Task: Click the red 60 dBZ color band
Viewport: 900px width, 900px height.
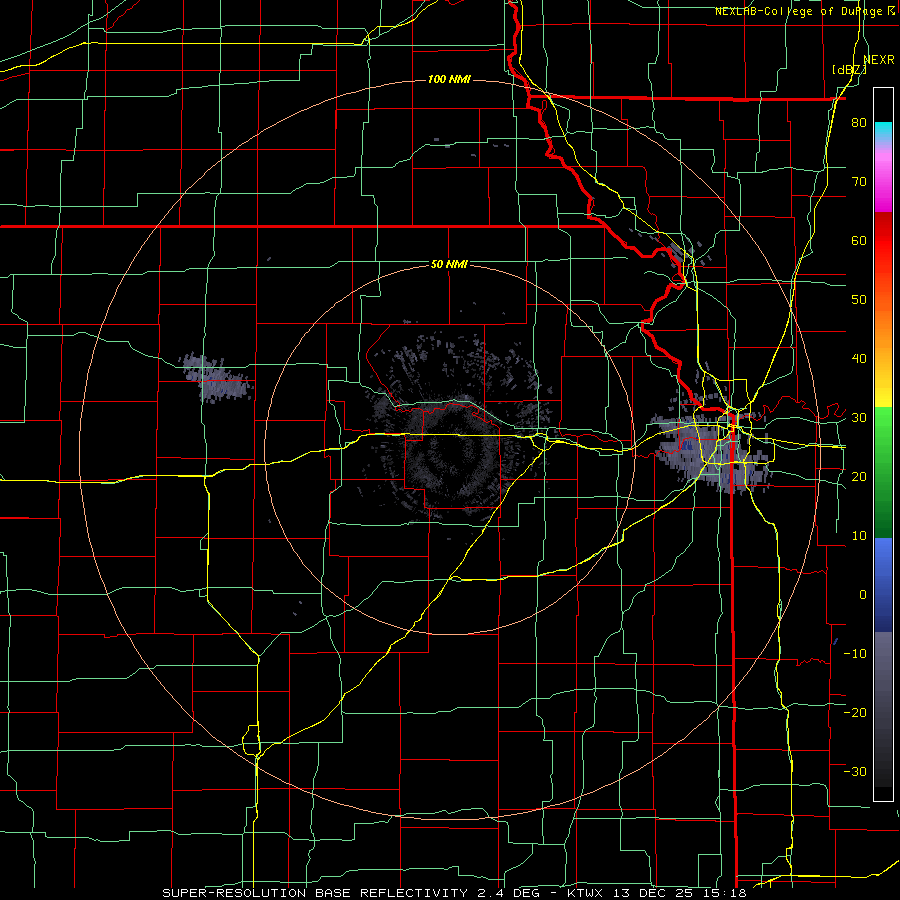Action: click(883, 241)
